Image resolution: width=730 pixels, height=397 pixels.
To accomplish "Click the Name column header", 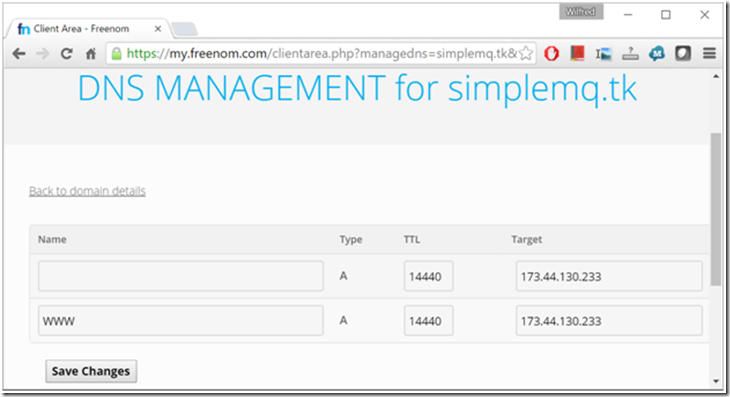I will pos(52,239).
